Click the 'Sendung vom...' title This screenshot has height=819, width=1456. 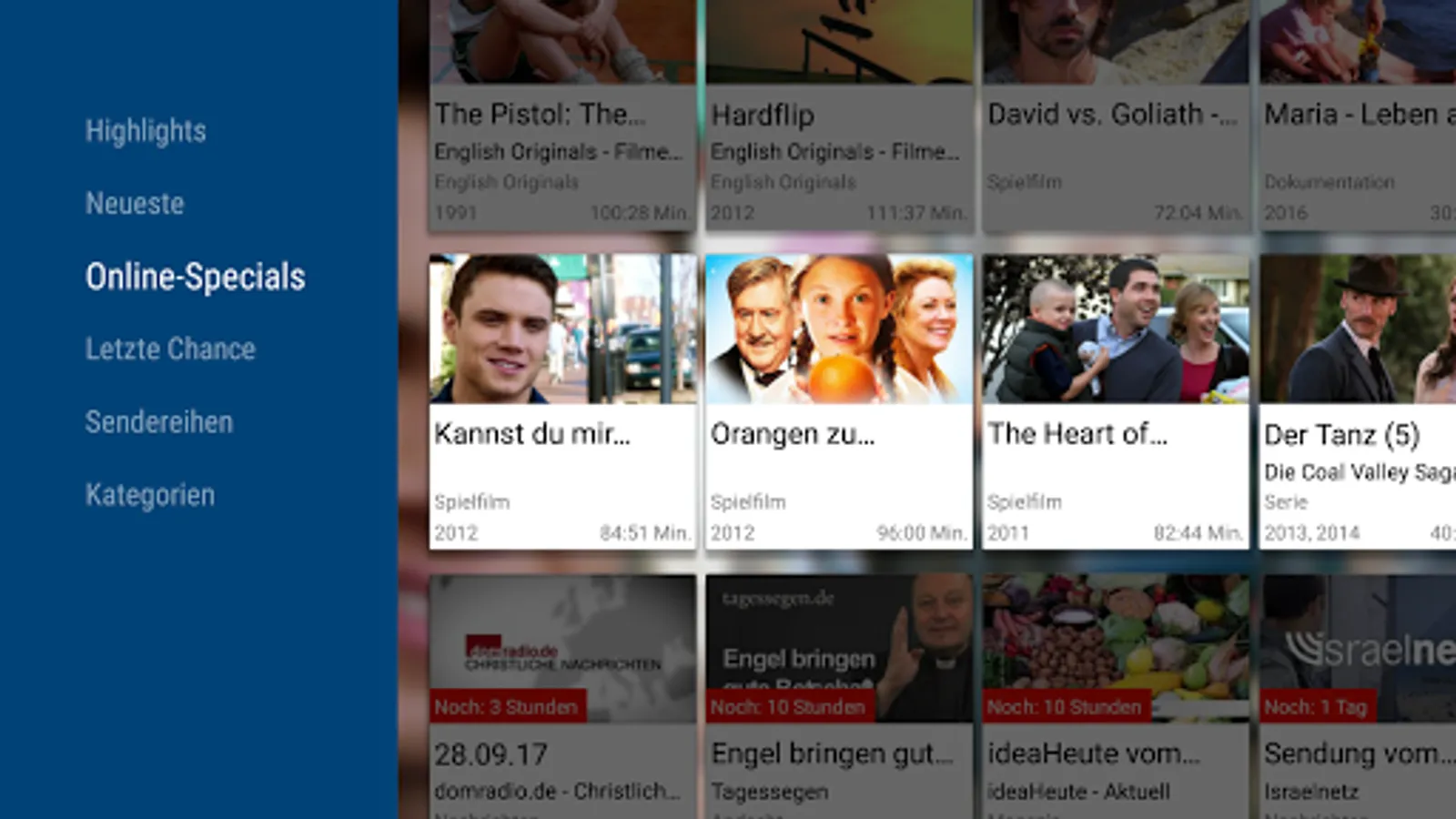(1360, 753)
